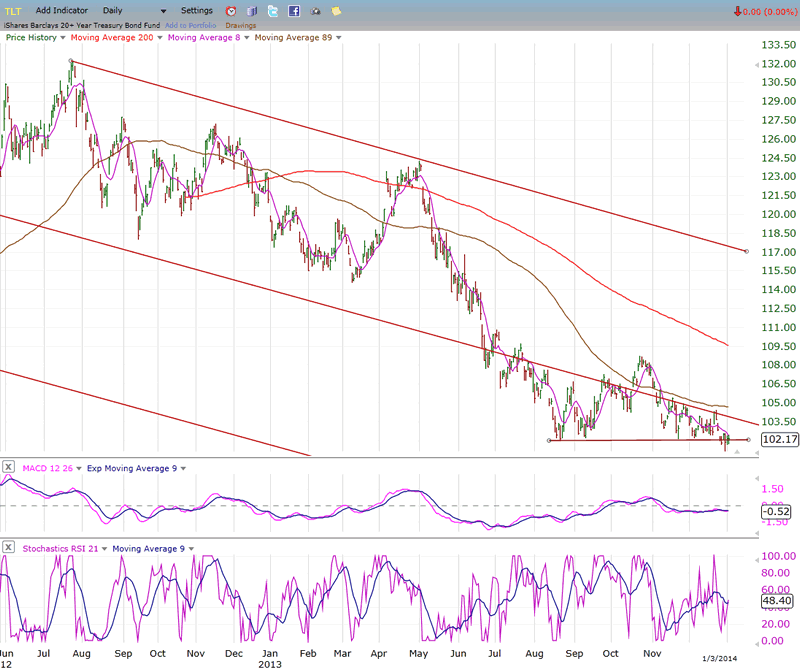Click the alarm clock alert icon
The width and height of the screenshot is (800, 669).
coord(231,11)
